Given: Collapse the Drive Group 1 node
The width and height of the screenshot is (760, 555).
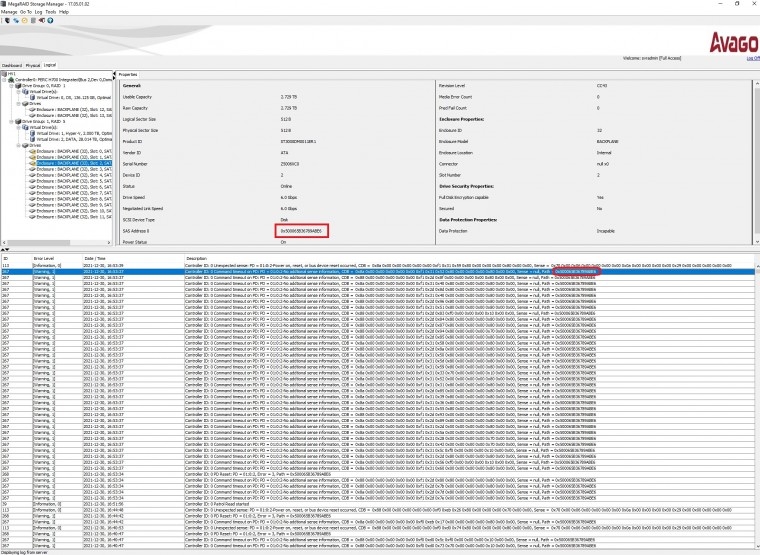Looking at the screenshot, I should [12, 121].
